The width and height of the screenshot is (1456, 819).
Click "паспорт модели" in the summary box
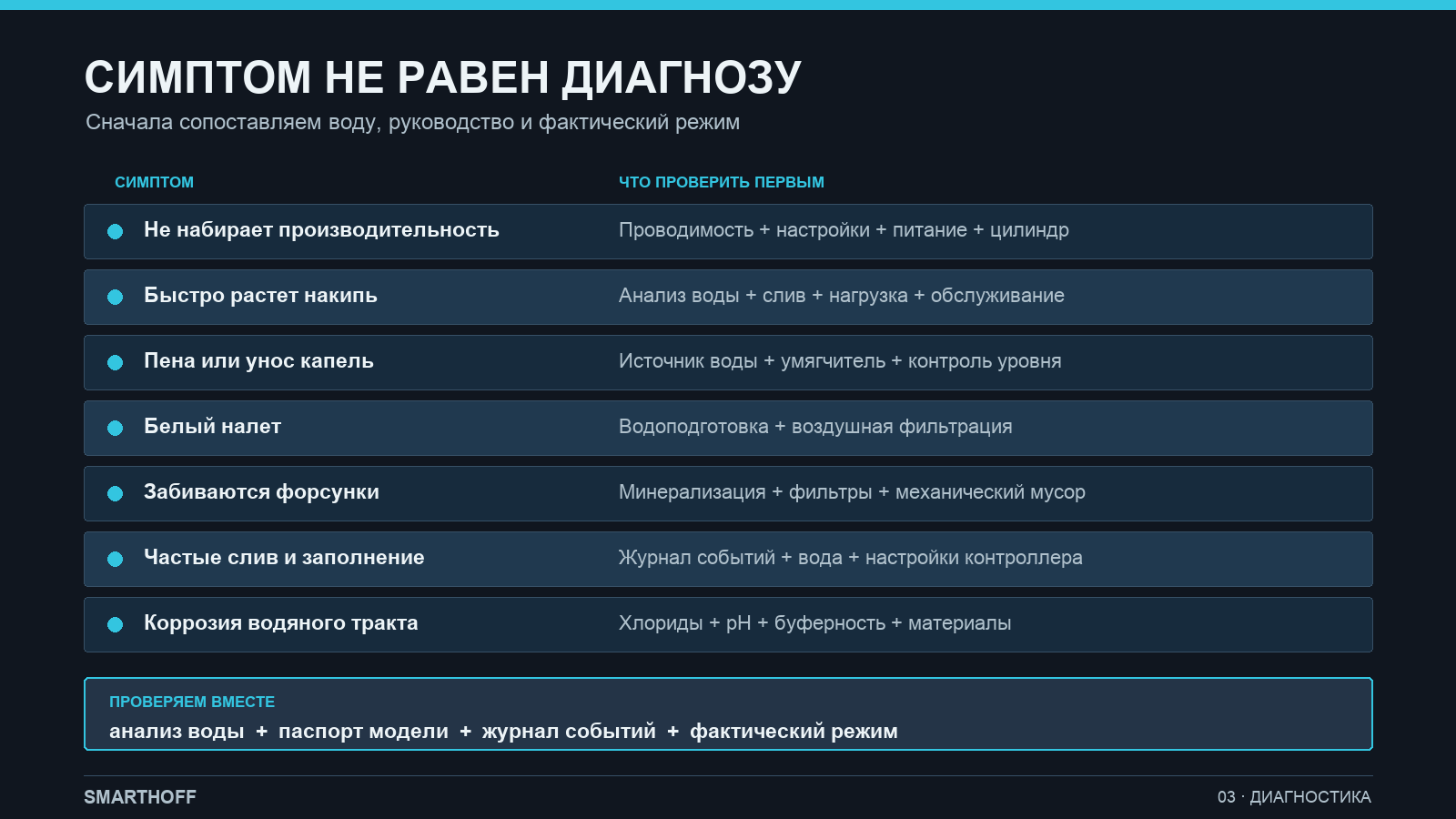(x=363, y=732)
